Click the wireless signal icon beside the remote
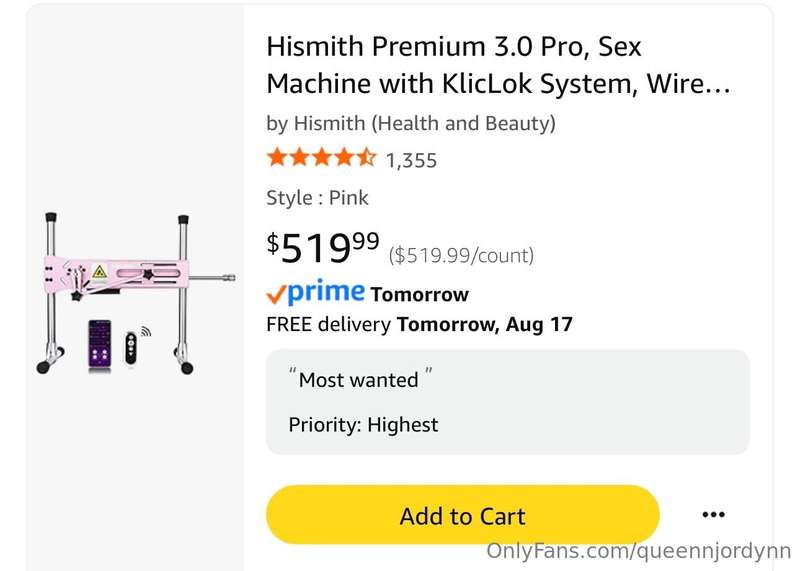Screen dimensions: 800x571 tap(145, 331)
